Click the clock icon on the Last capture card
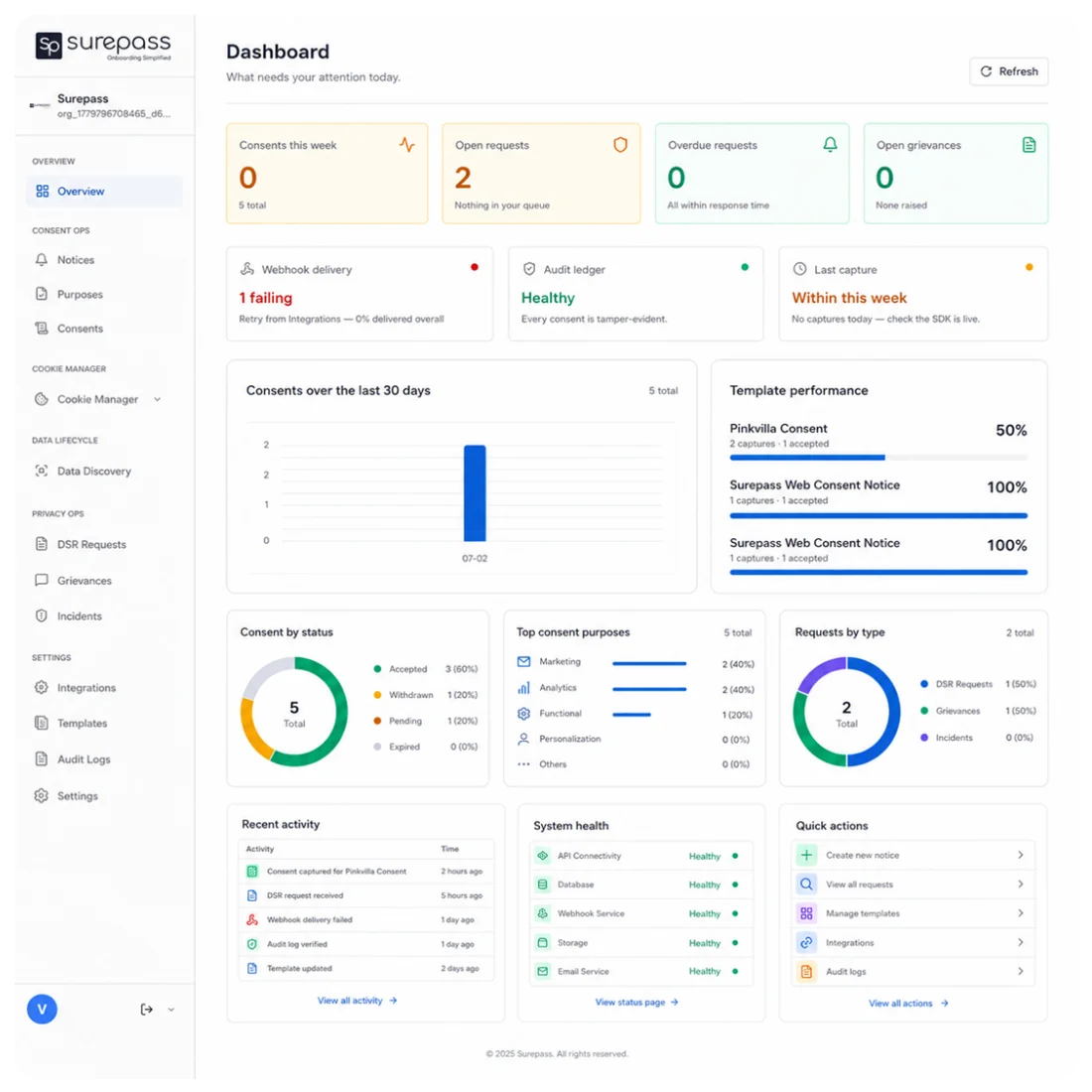Viewport: 1092px width, 1092px height. click(800, 269)
